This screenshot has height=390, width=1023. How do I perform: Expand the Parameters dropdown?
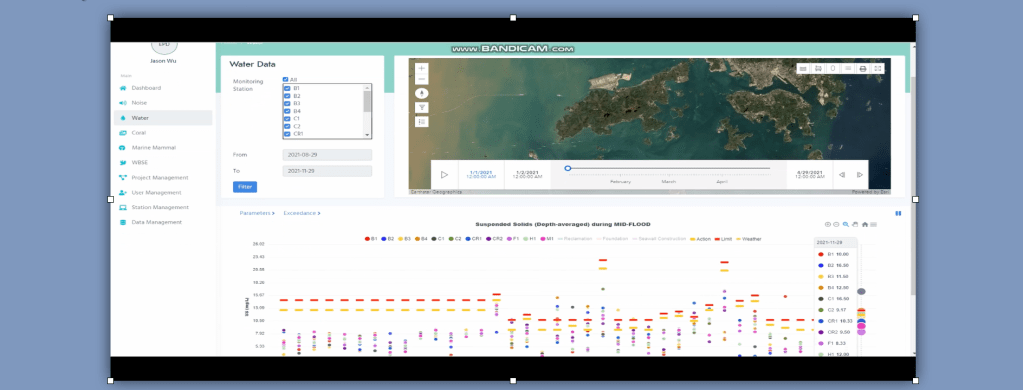click(257, 213)
